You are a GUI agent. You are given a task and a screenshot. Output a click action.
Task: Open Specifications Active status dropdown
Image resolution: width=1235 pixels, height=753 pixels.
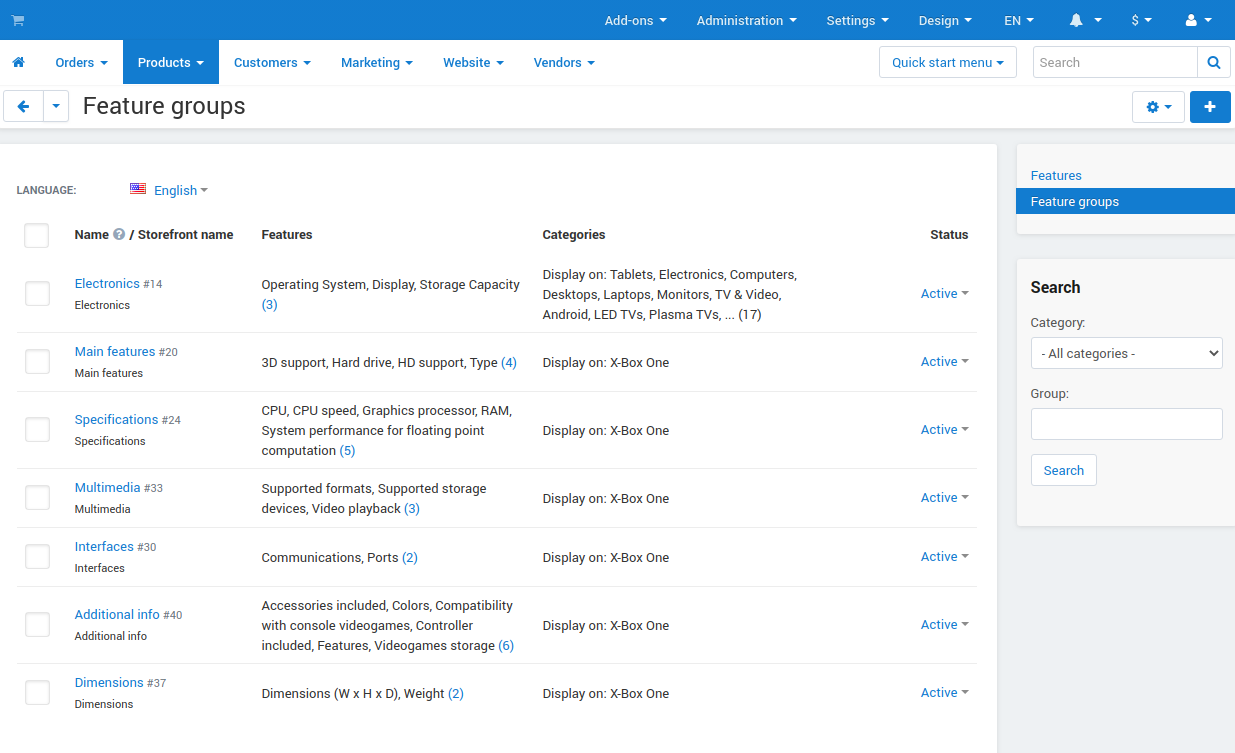coord(944,429)
